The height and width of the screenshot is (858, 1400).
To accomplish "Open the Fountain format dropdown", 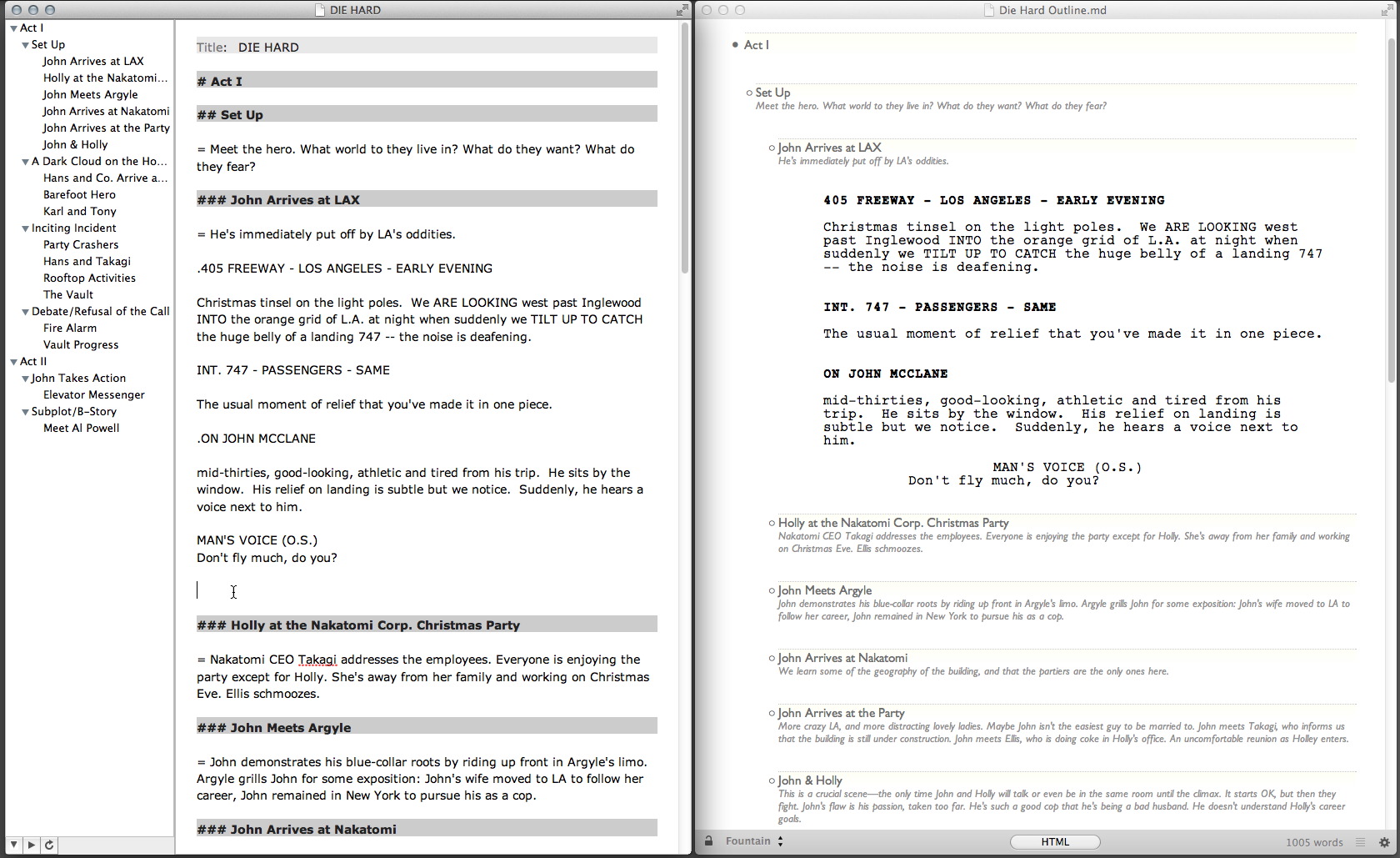I will (x=754, y=841).
